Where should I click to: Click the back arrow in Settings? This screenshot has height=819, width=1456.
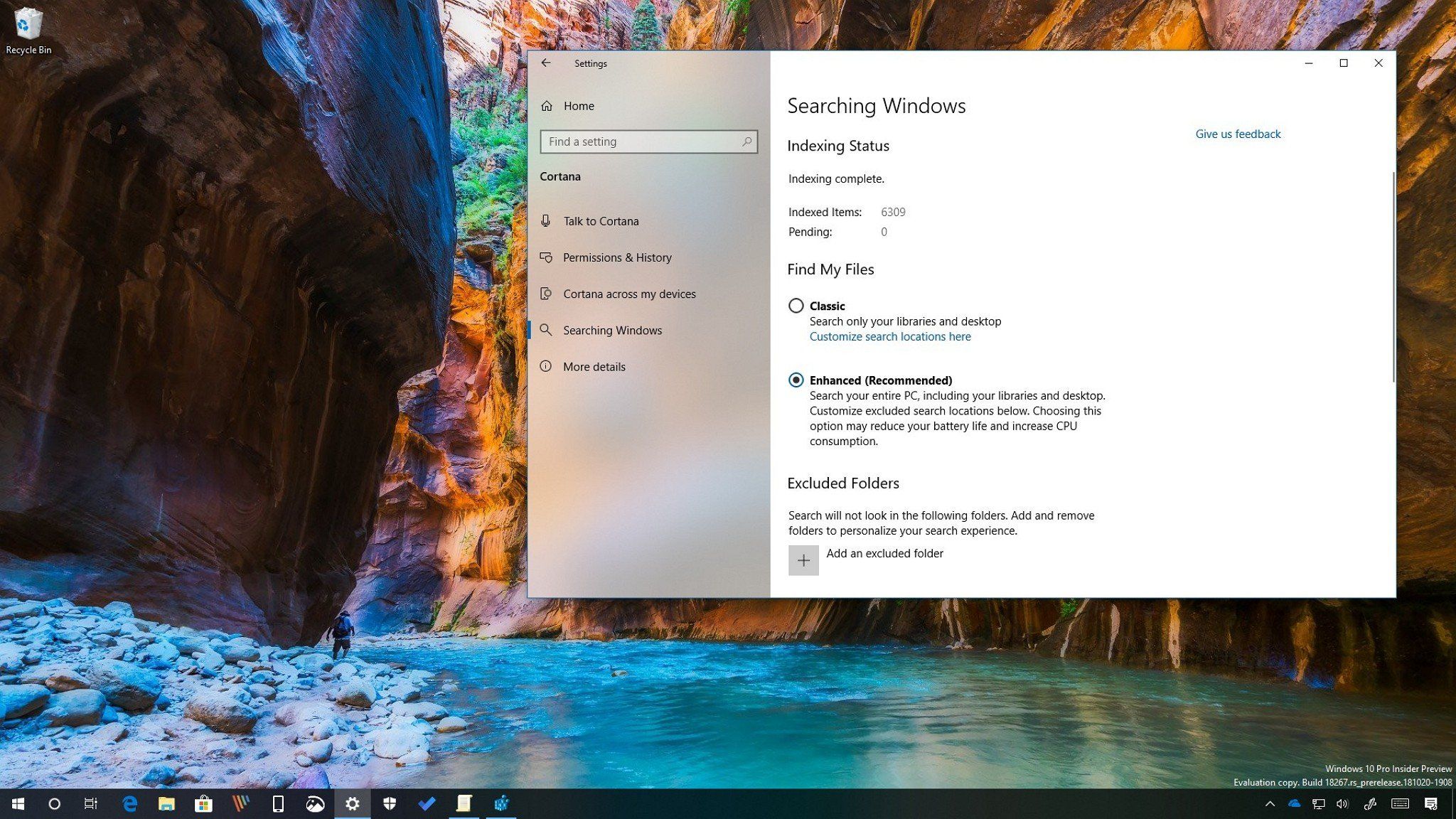click(546, 63)
